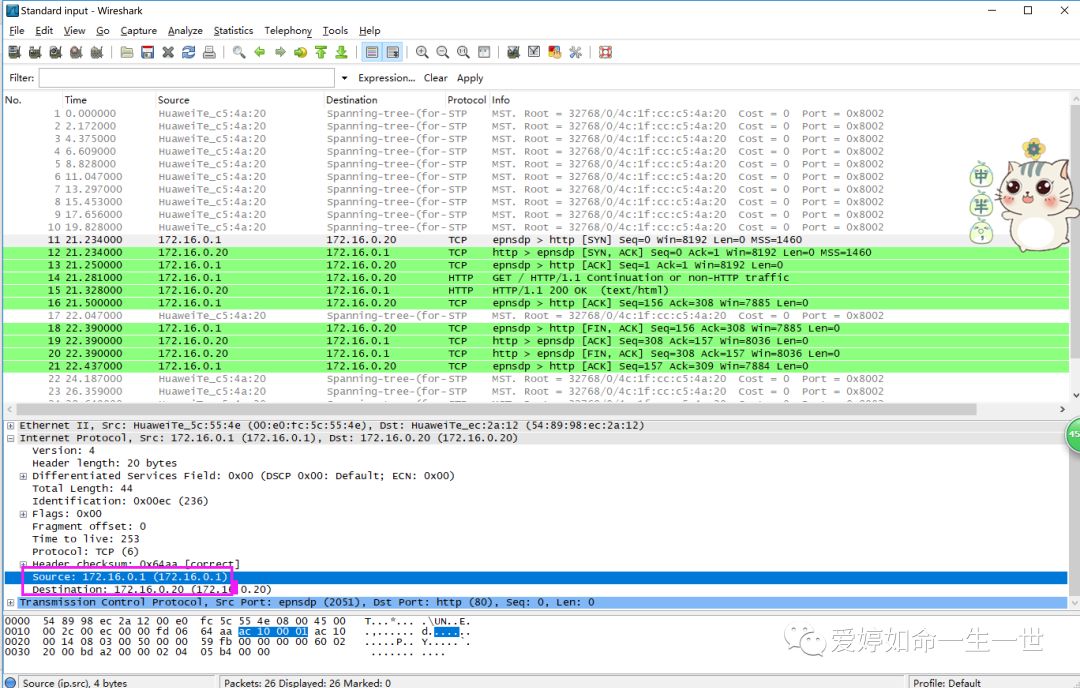1080x688 pixels.
Task: Edit coloring rules icon
Action: point(554,52)
